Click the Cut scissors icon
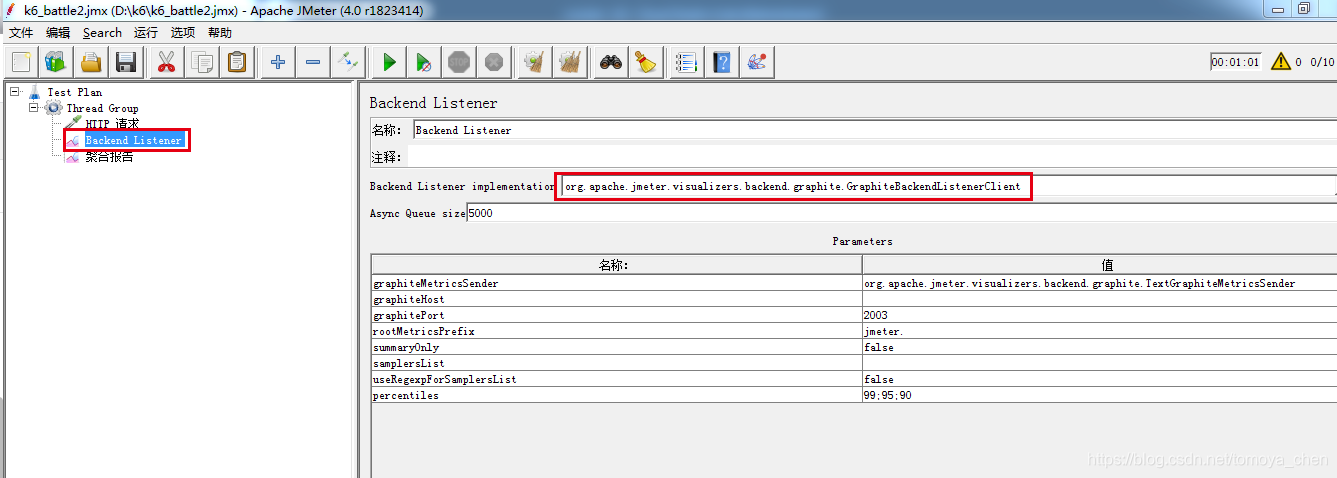 (x=166, y=62)
